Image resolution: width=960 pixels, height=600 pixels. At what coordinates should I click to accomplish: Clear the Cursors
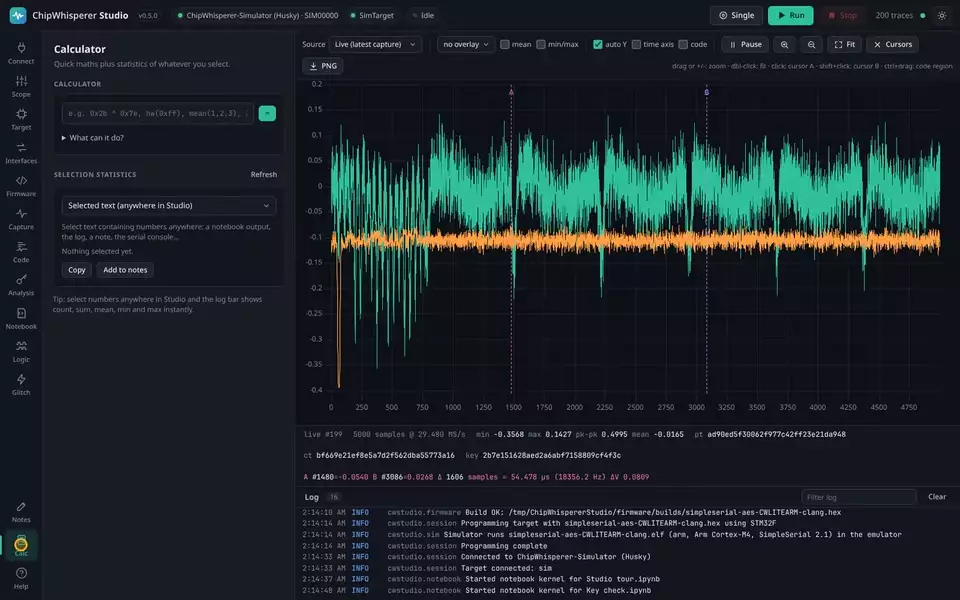[x=893, y=44]
